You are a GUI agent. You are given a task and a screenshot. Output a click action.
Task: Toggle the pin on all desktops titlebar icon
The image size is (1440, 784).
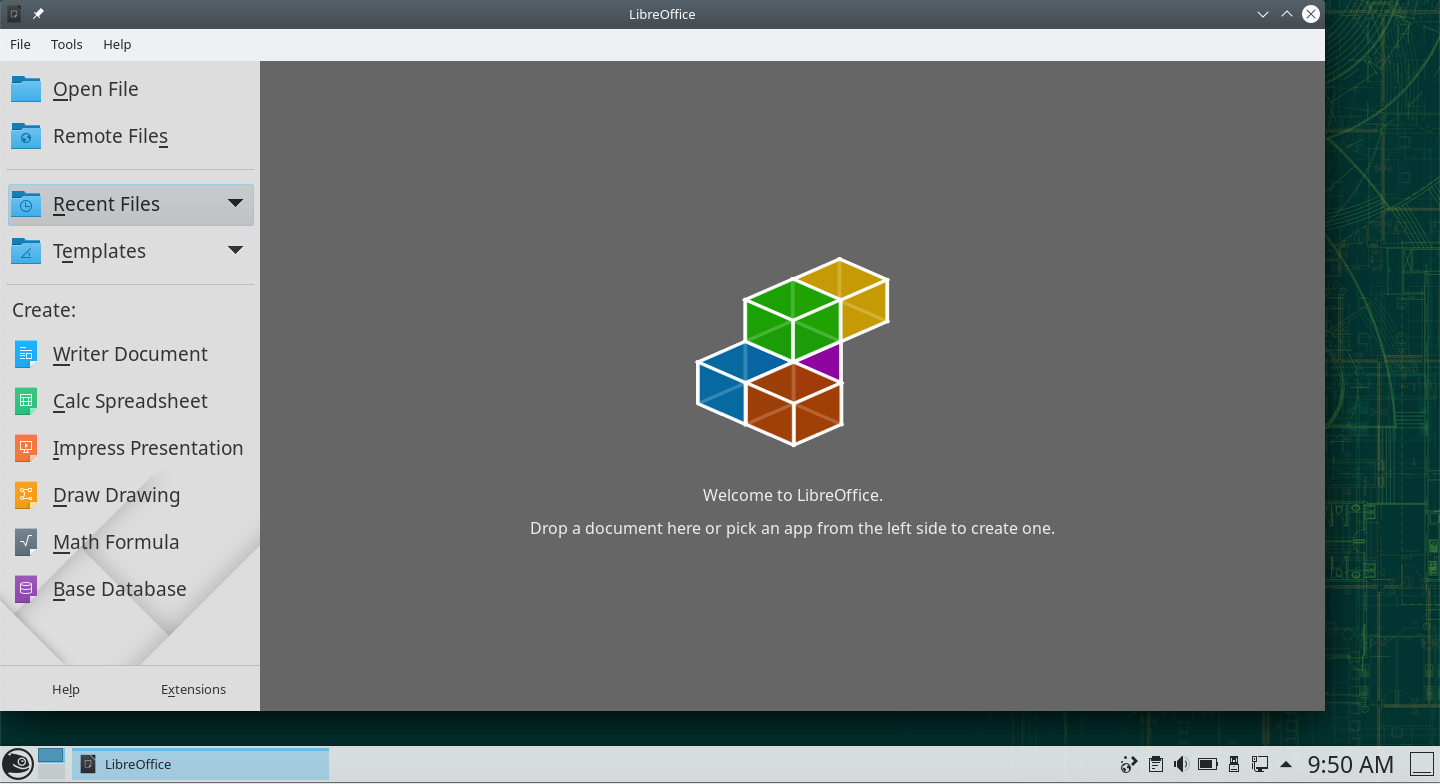[38, 14]
